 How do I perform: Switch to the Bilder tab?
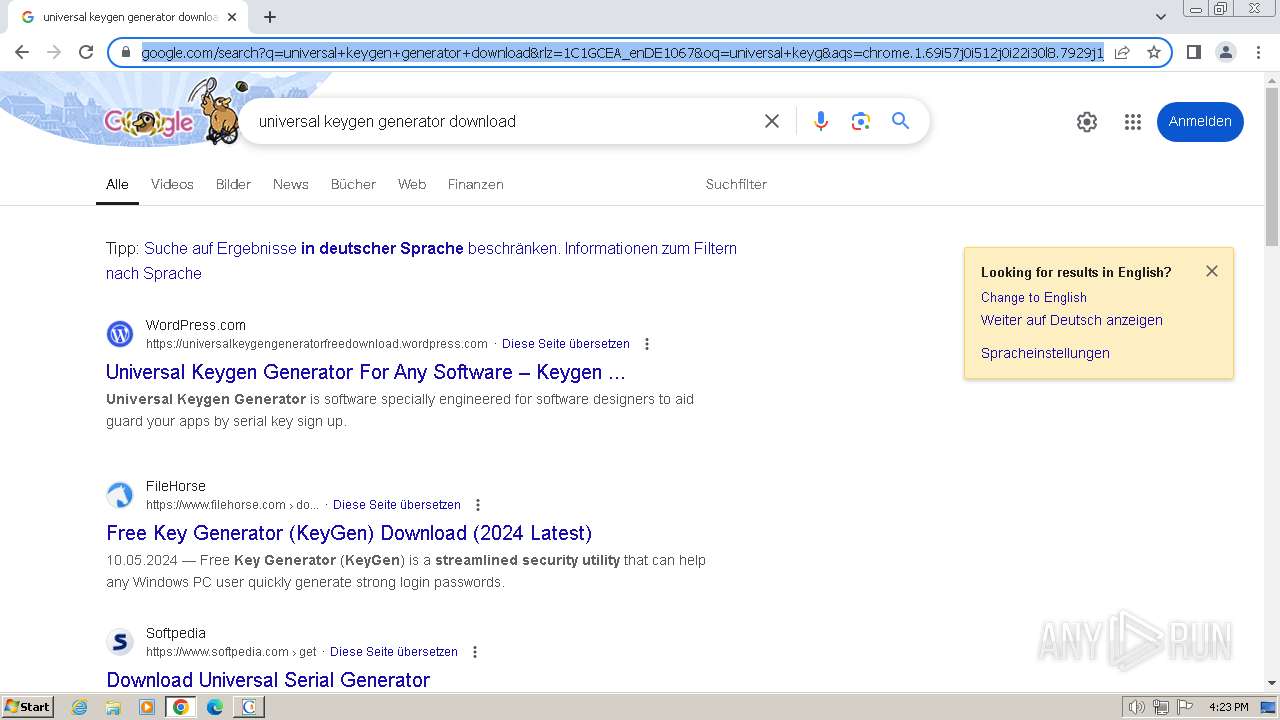[233, 184]
